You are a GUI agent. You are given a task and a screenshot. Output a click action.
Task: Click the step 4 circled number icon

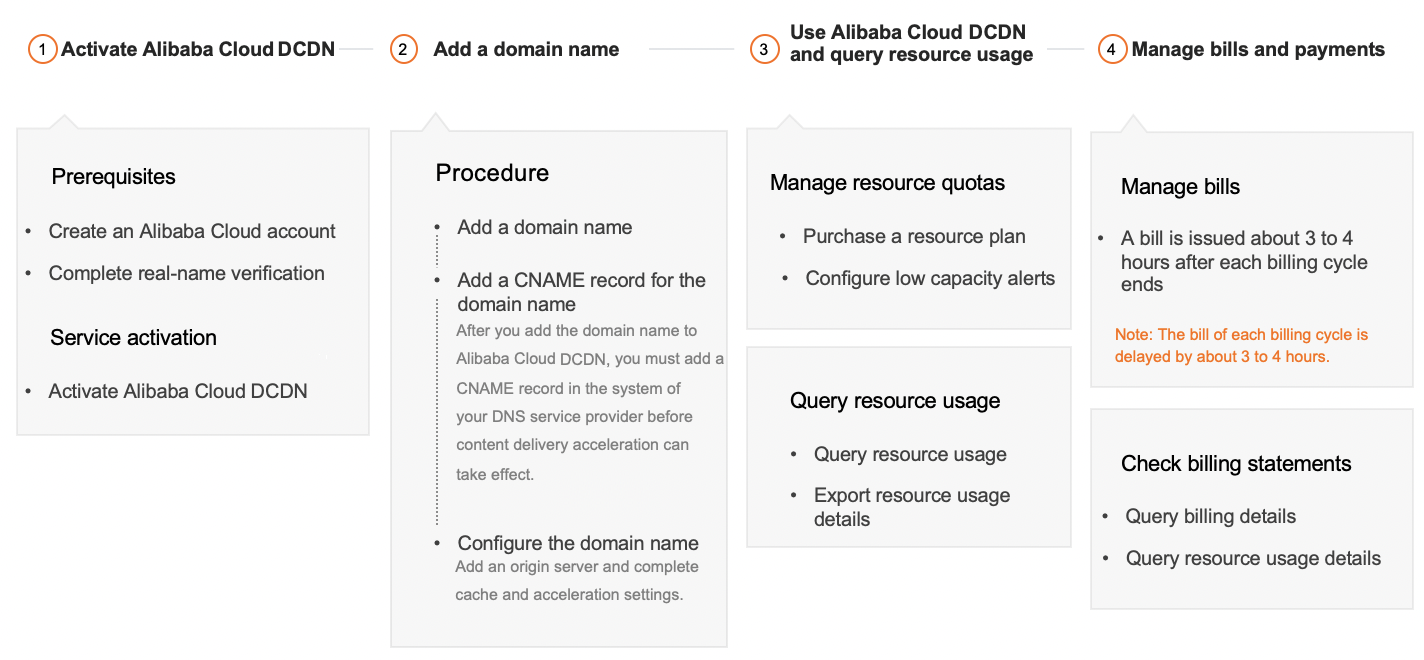1112,49
